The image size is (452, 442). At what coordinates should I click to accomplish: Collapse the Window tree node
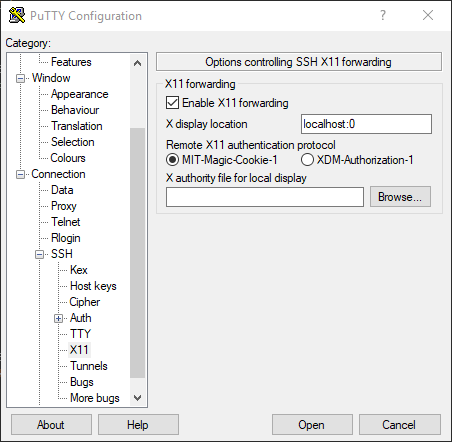tap(20, 79)
